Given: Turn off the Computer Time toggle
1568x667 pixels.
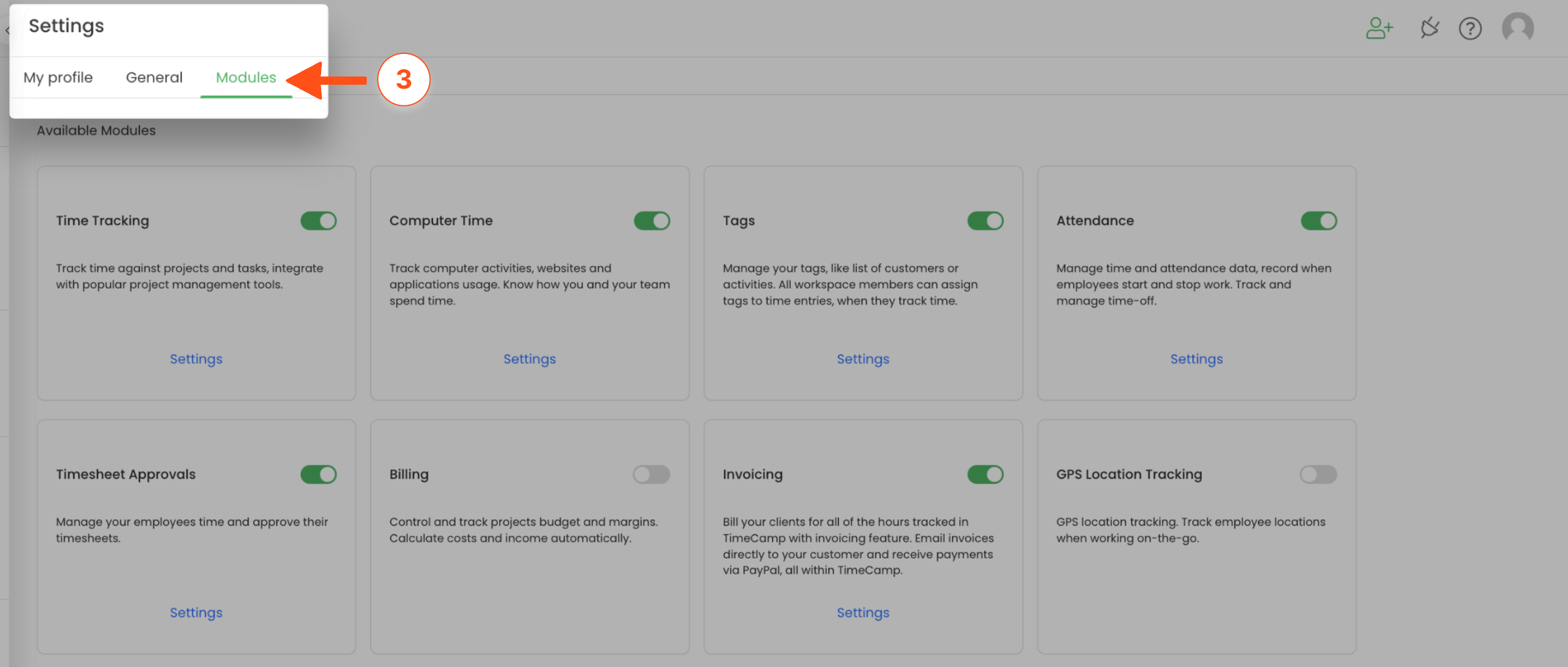Looking at the screenshot, I should [651, 221].
